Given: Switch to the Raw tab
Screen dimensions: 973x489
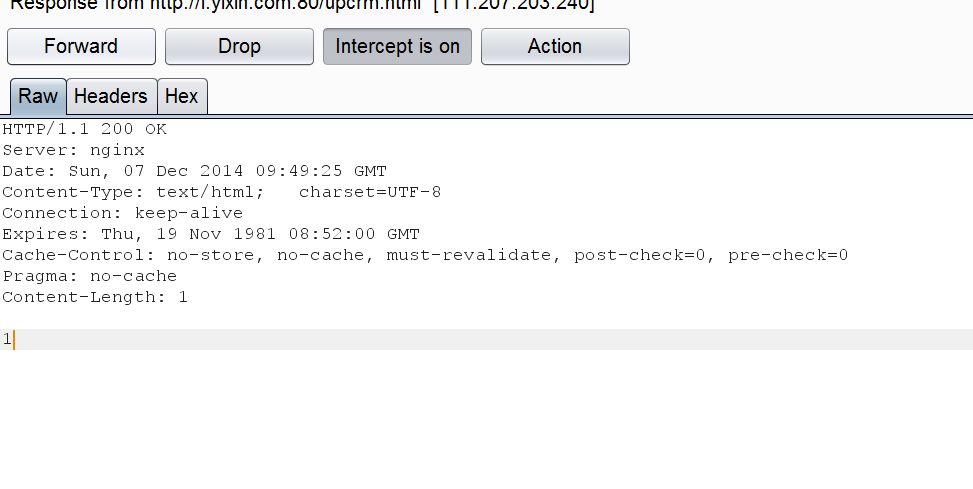Looking at the screenshot, I should pos(38,97).
